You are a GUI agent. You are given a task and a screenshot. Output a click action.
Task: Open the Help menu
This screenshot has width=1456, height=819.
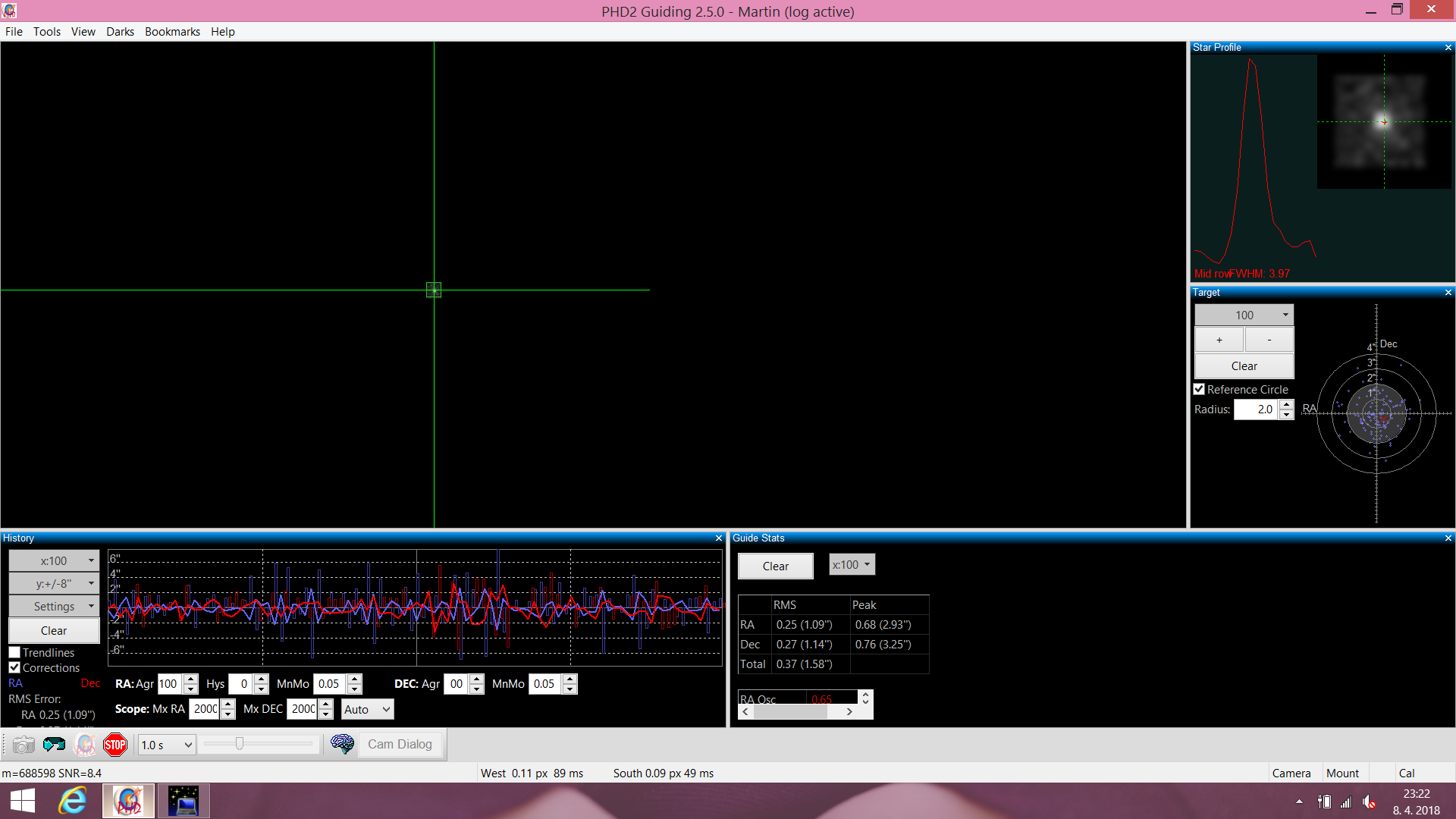223,31
